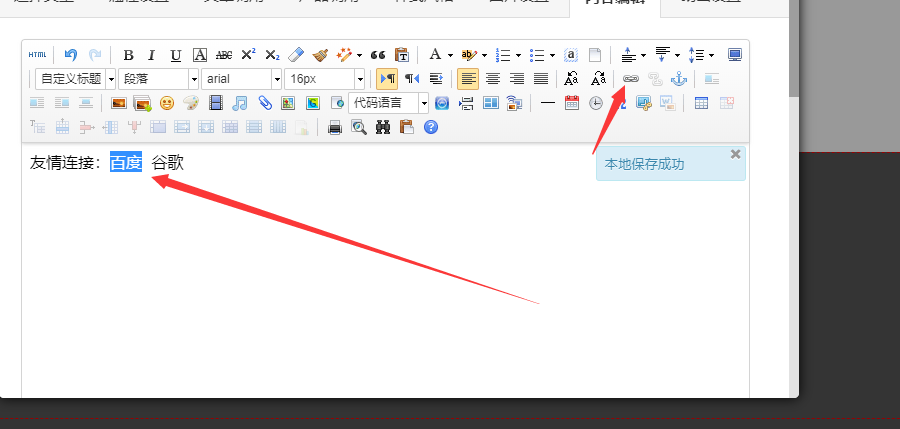
Task: Clear the document with blank page icon
Action: [595, 55]
